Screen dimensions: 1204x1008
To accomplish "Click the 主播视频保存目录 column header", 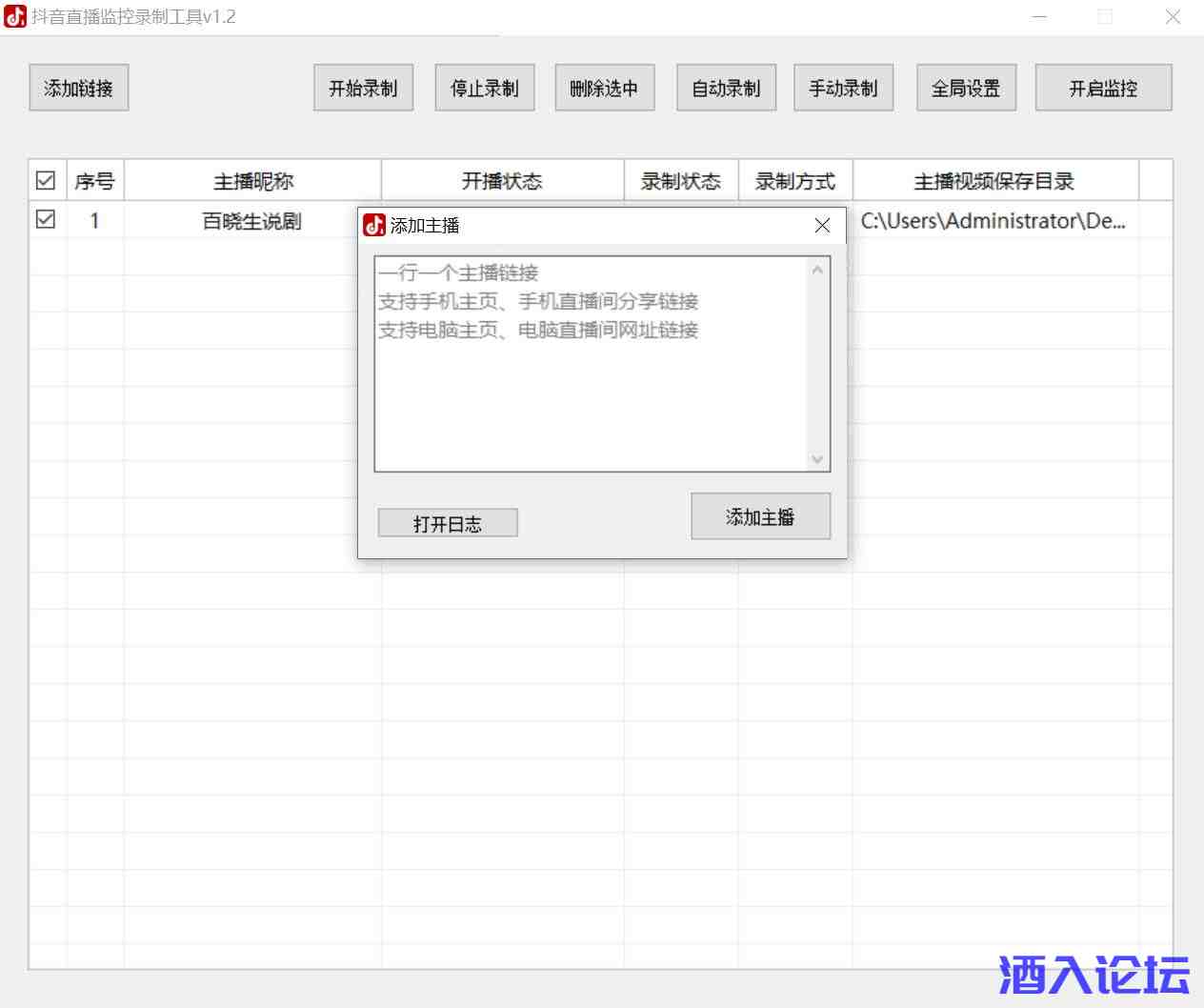I will pyautogui.click(x=994, y=181).
